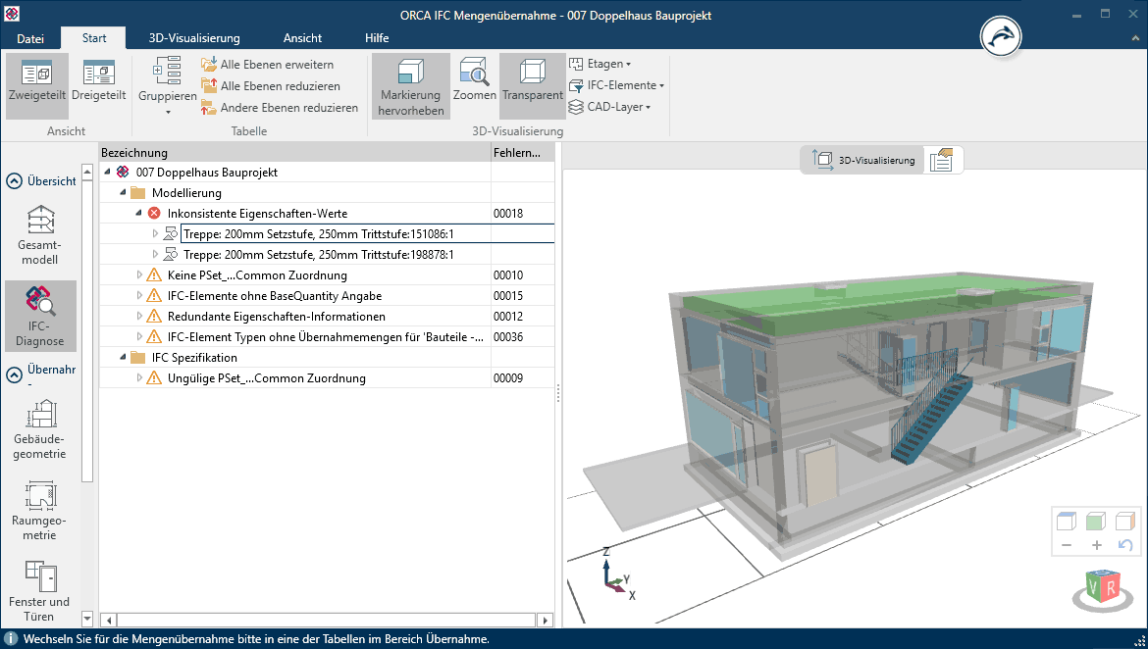
Task: Toggle Transparent 3D display
Action: [x=532, y=86]
